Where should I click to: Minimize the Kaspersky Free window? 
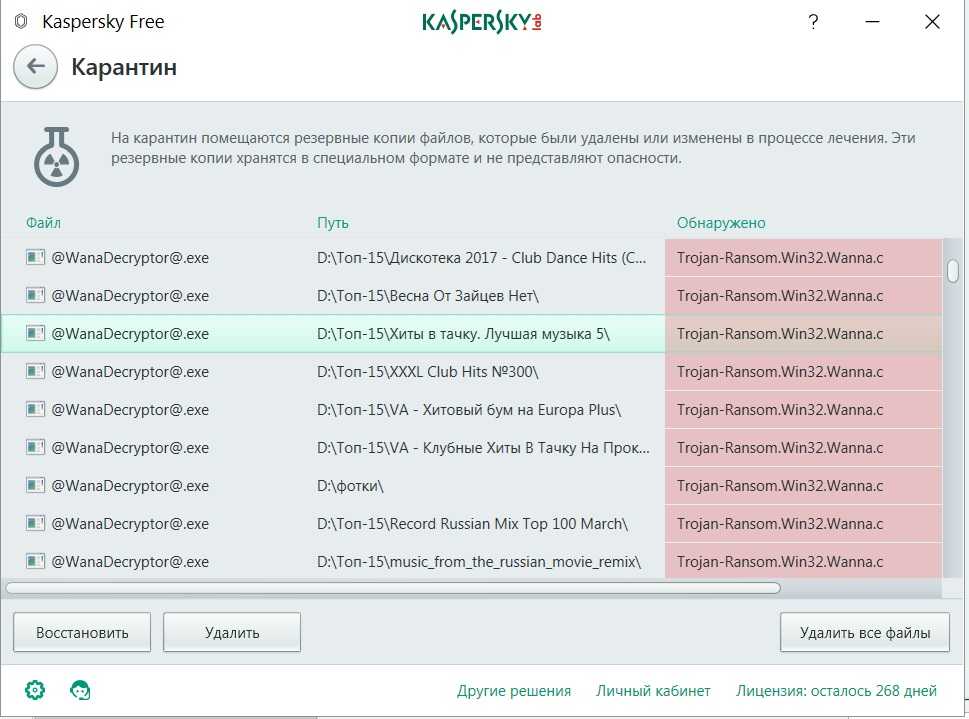click(872, 22)
